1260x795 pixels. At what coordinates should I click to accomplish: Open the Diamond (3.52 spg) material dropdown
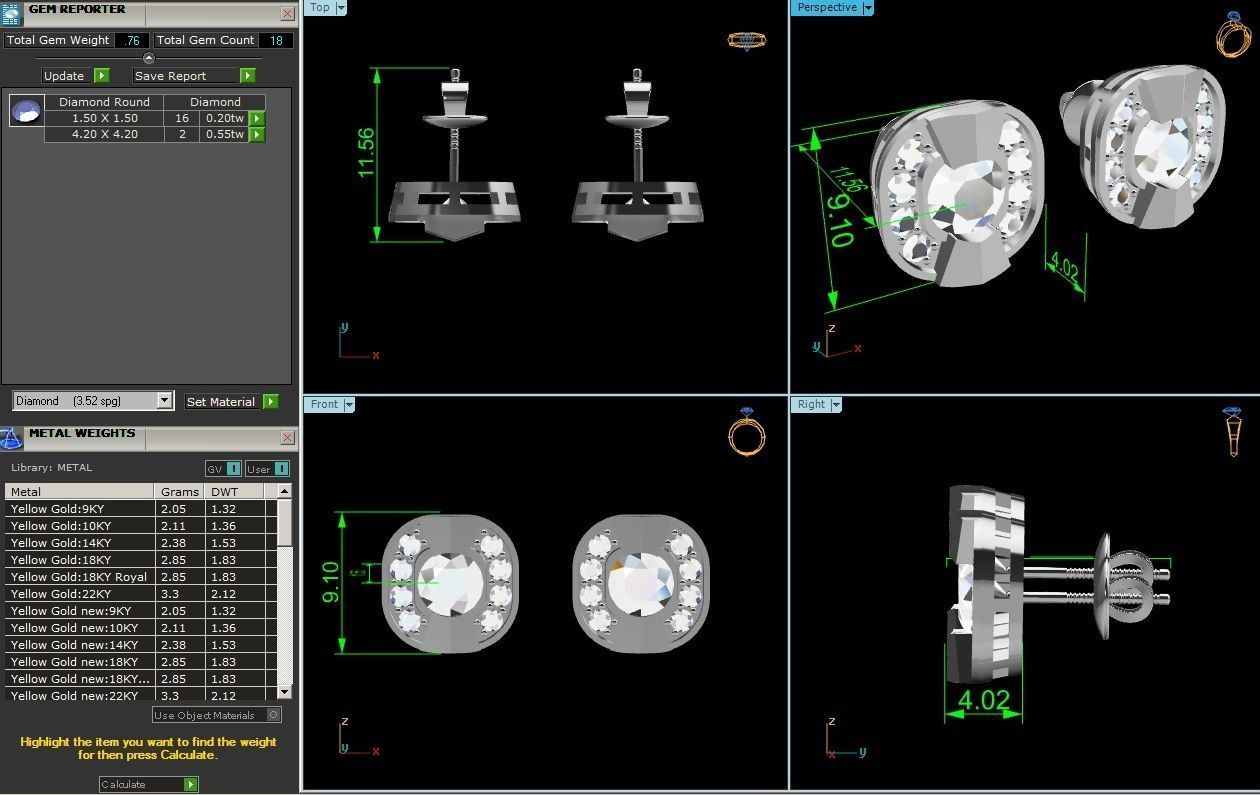click(165, 400)
